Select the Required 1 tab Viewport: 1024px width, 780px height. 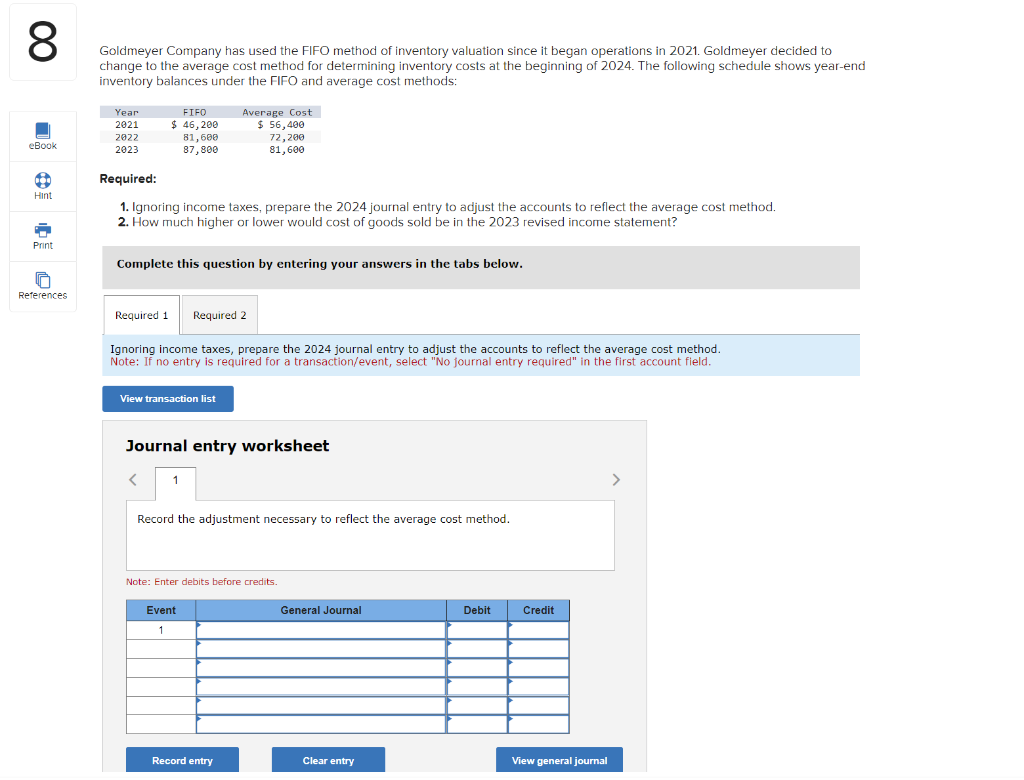[x=140, y=314]
